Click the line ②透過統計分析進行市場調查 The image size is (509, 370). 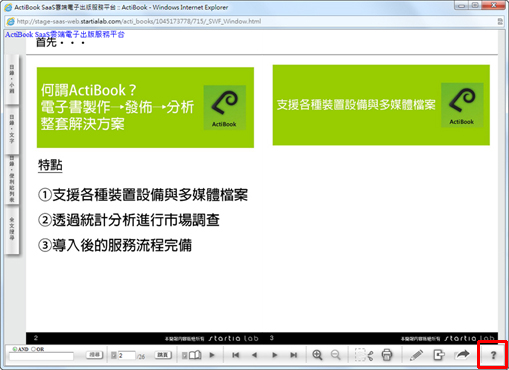coord(129,220)
